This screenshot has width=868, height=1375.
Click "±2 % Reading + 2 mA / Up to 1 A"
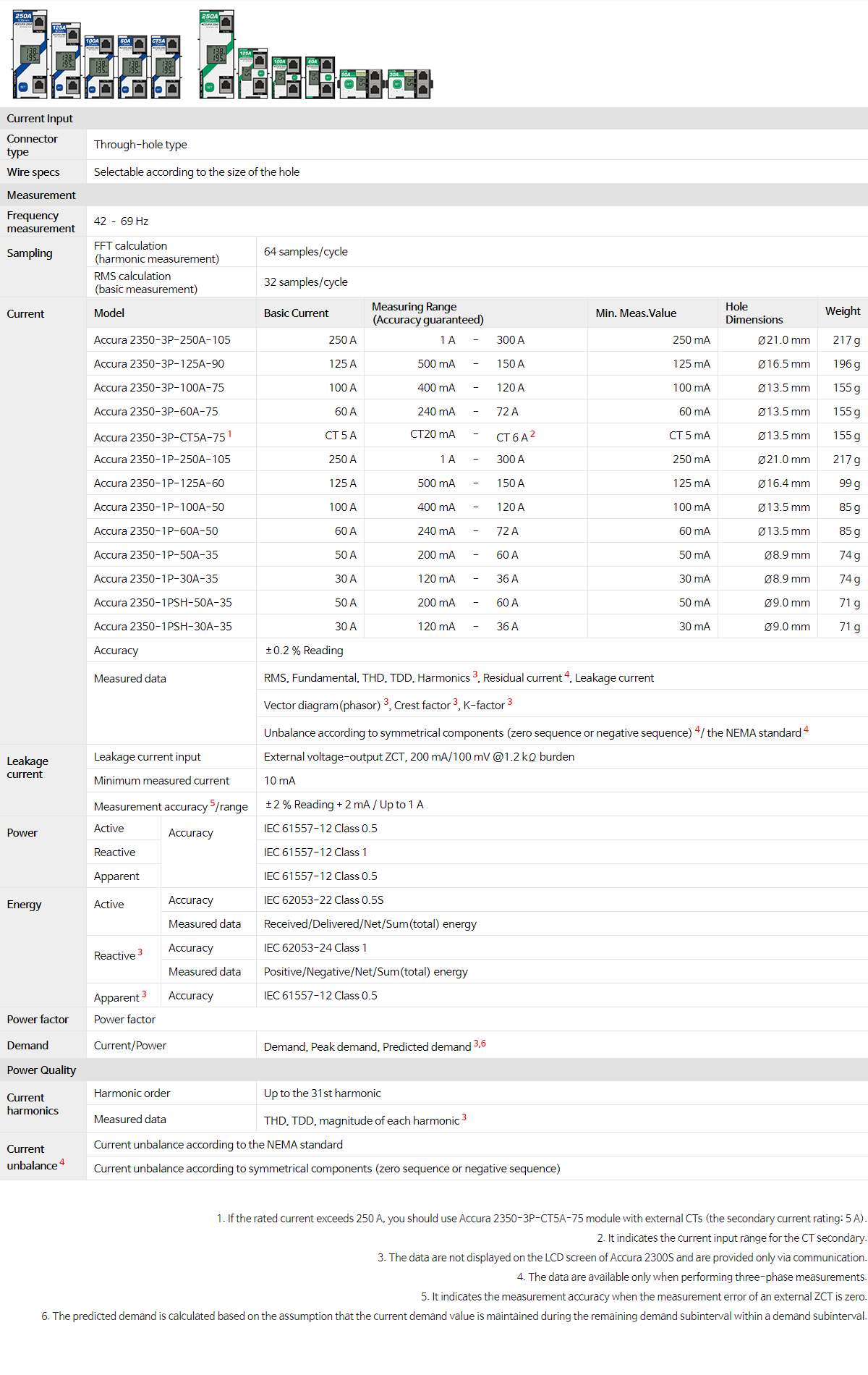tap(344, 805)
